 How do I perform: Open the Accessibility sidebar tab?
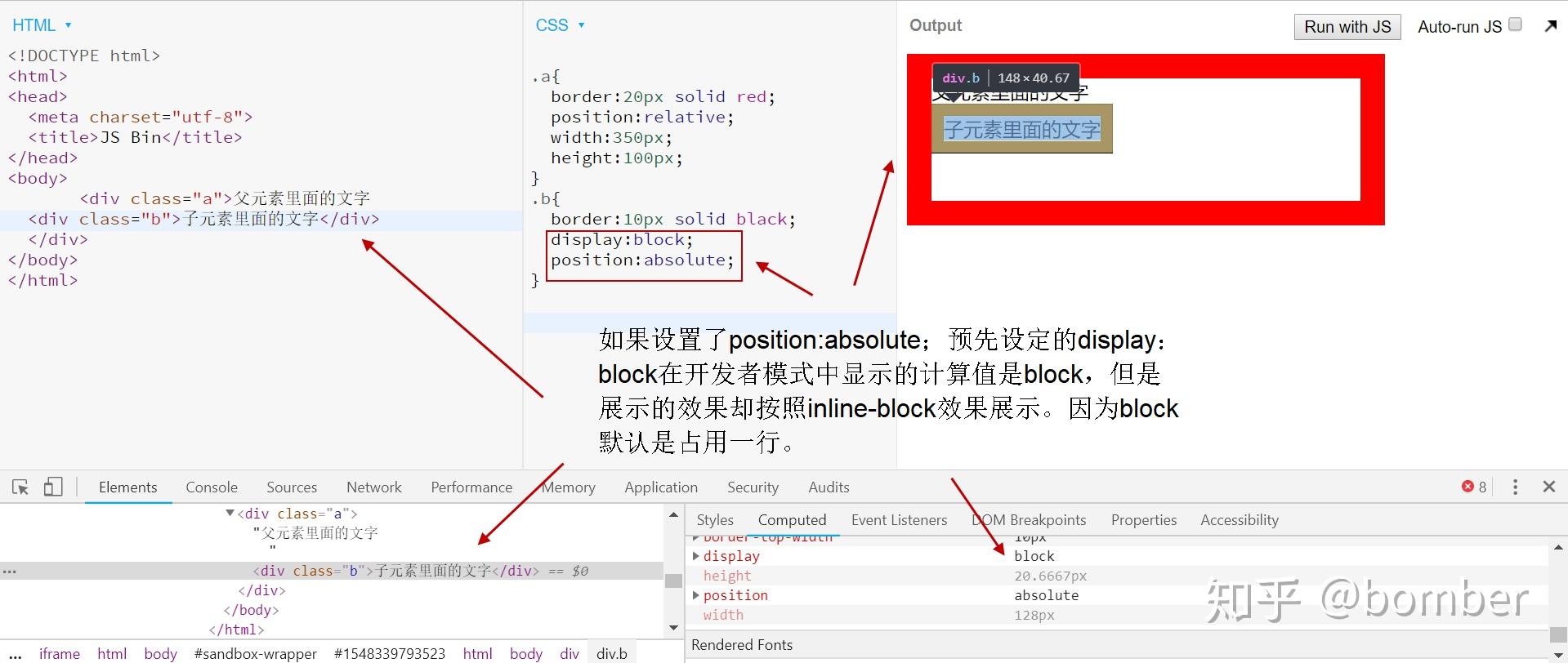[1240, 520]
